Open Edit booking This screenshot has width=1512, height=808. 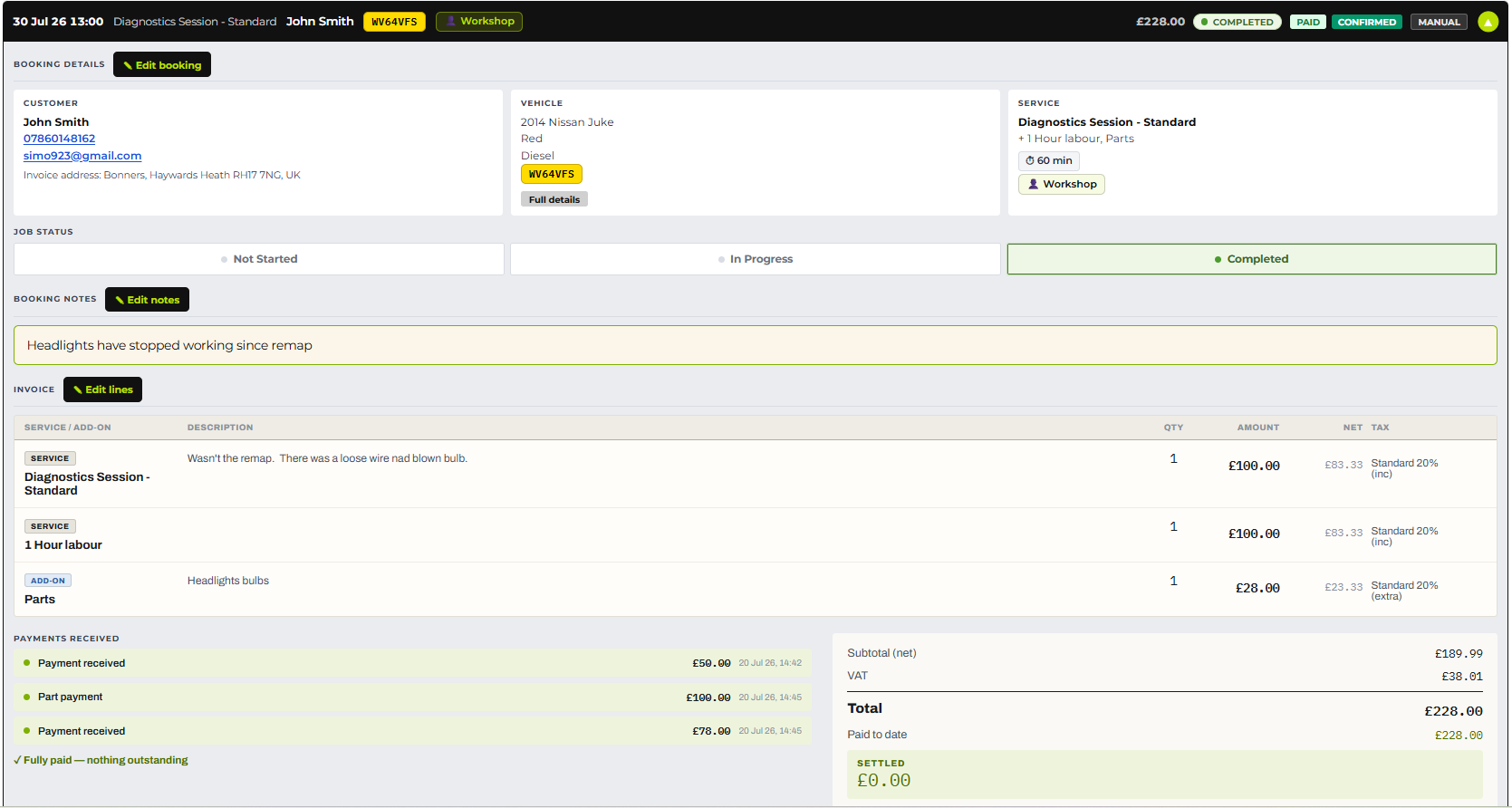point(162,64)
